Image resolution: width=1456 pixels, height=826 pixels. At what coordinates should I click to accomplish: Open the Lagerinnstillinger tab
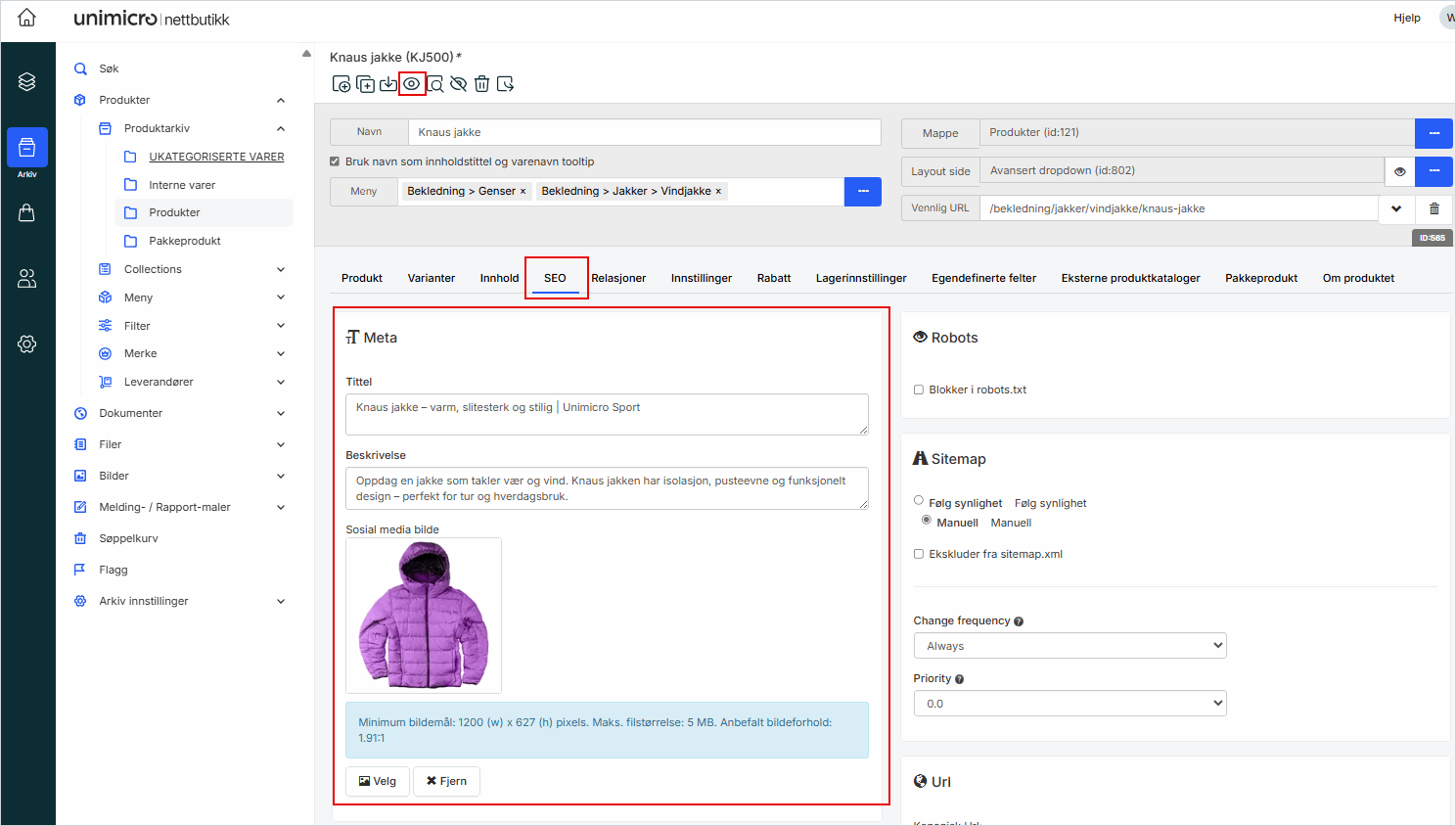(x=861, y=278)
